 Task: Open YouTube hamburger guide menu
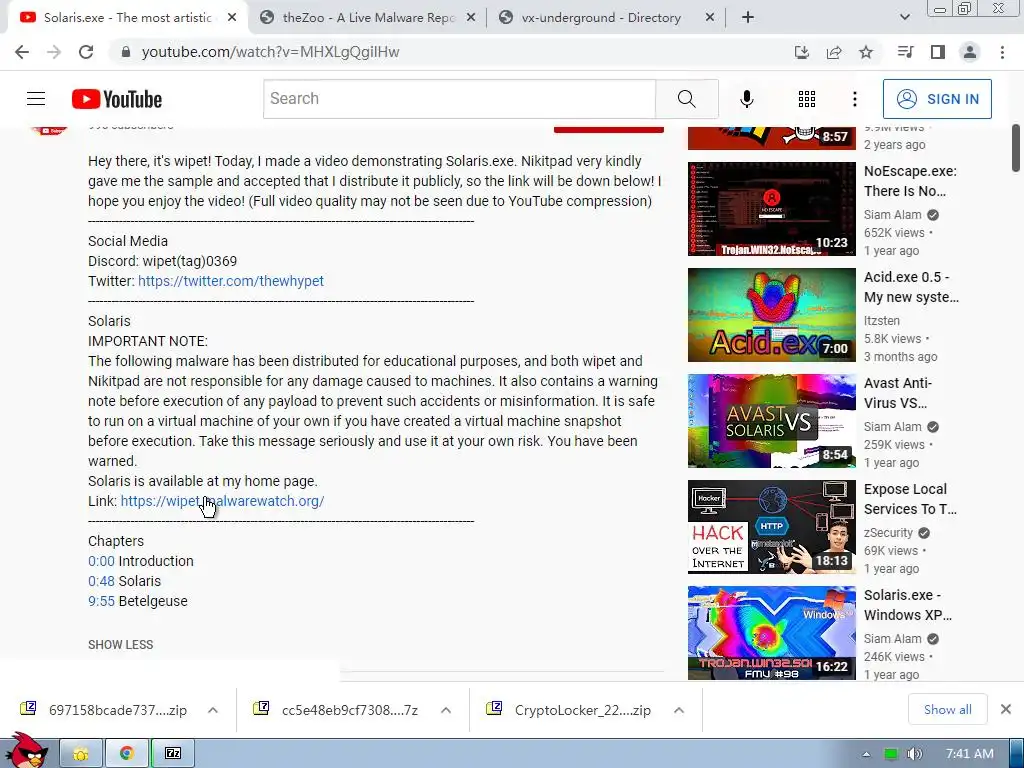36,99
